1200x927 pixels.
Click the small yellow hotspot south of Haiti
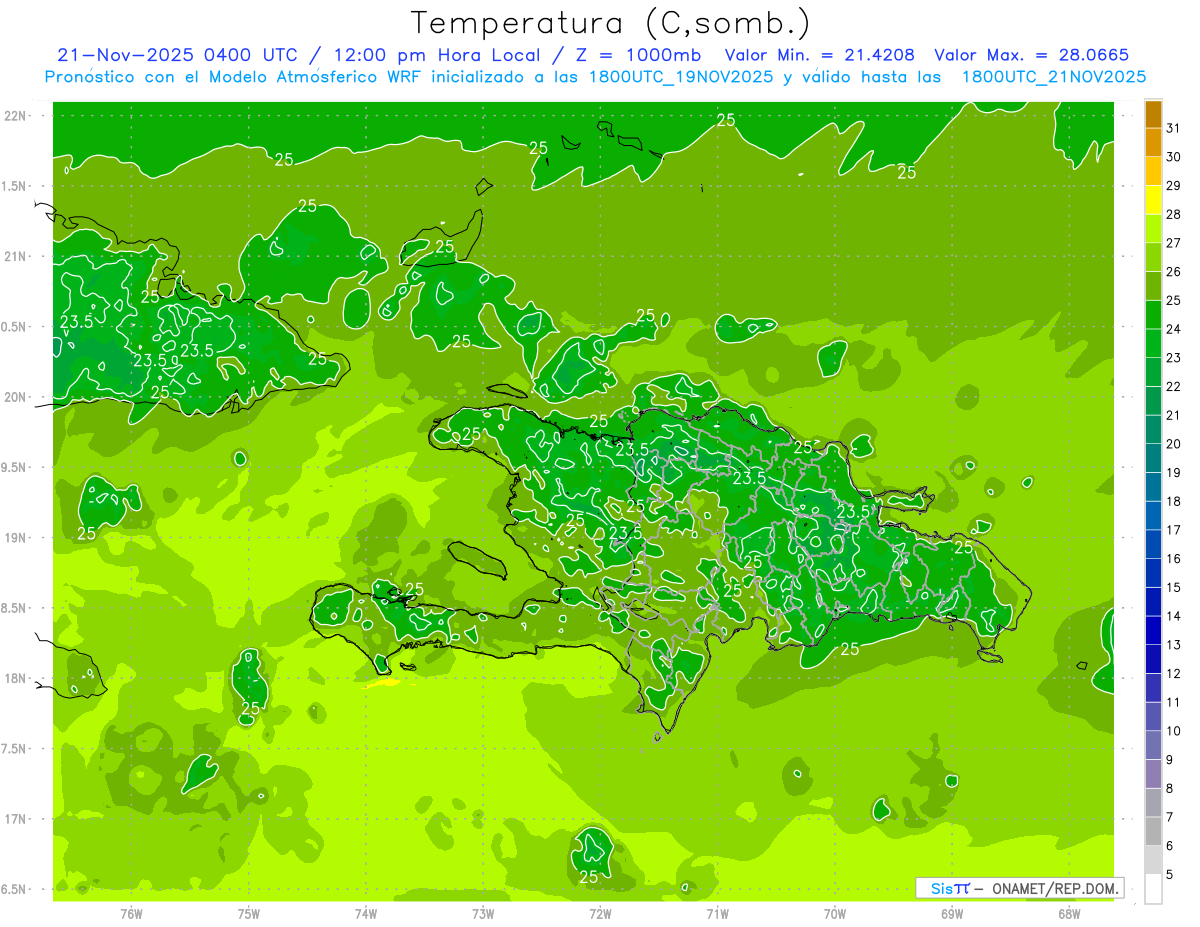tap(381, 684)
